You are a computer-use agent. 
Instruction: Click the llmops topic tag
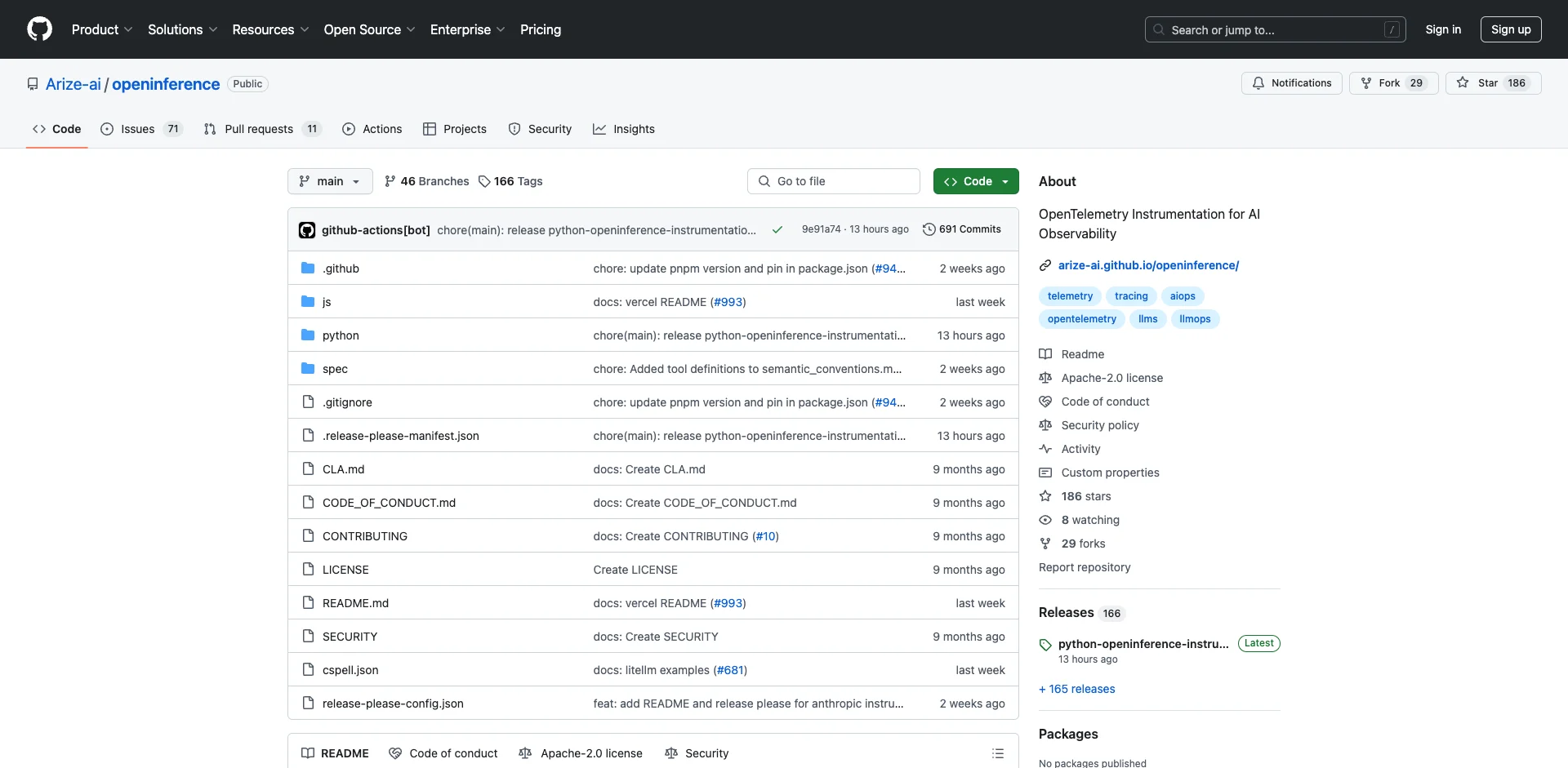coord(1195,319)
